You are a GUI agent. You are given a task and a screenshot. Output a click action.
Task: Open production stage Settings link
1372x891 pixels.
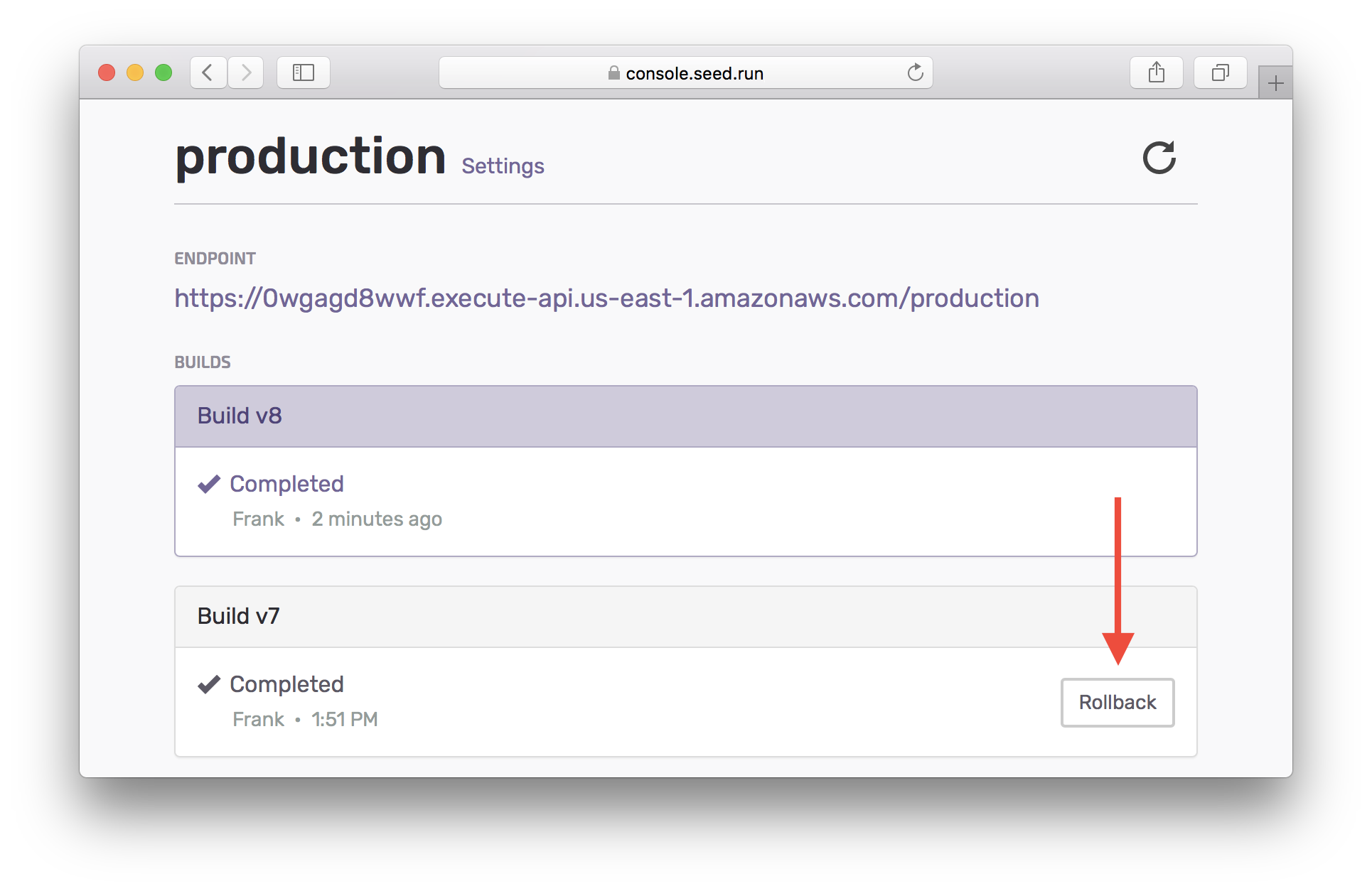point(503,166)
